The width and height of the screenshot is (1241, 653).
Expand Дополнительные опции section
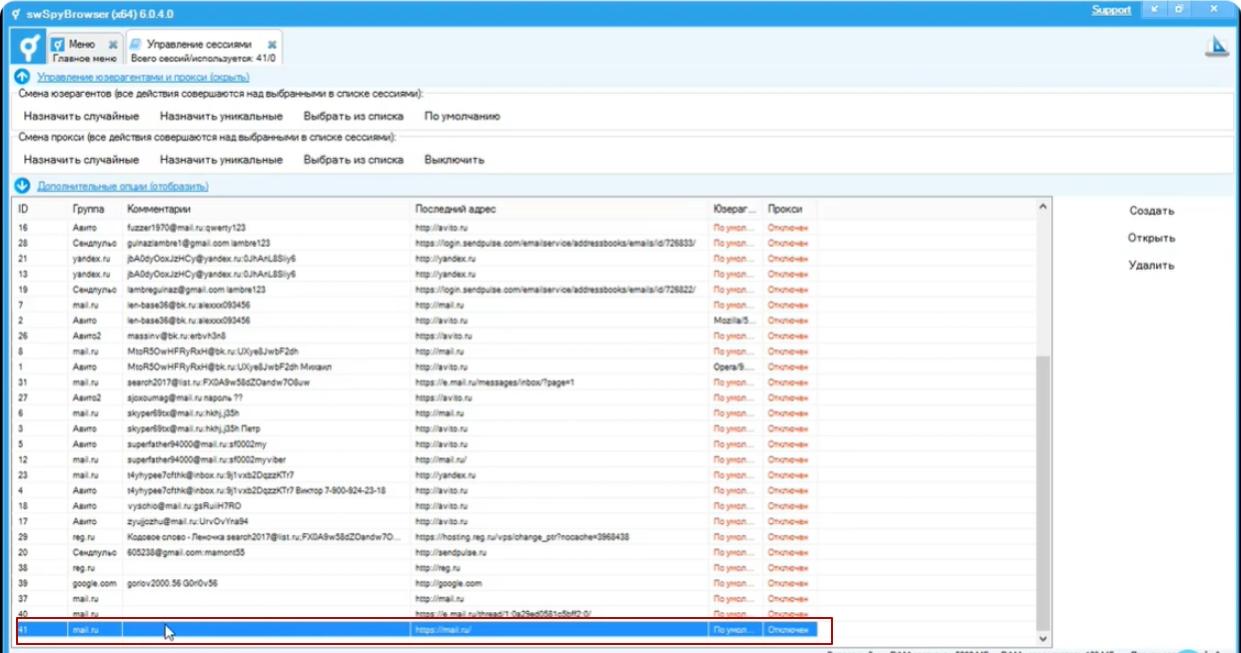(123, 186)
